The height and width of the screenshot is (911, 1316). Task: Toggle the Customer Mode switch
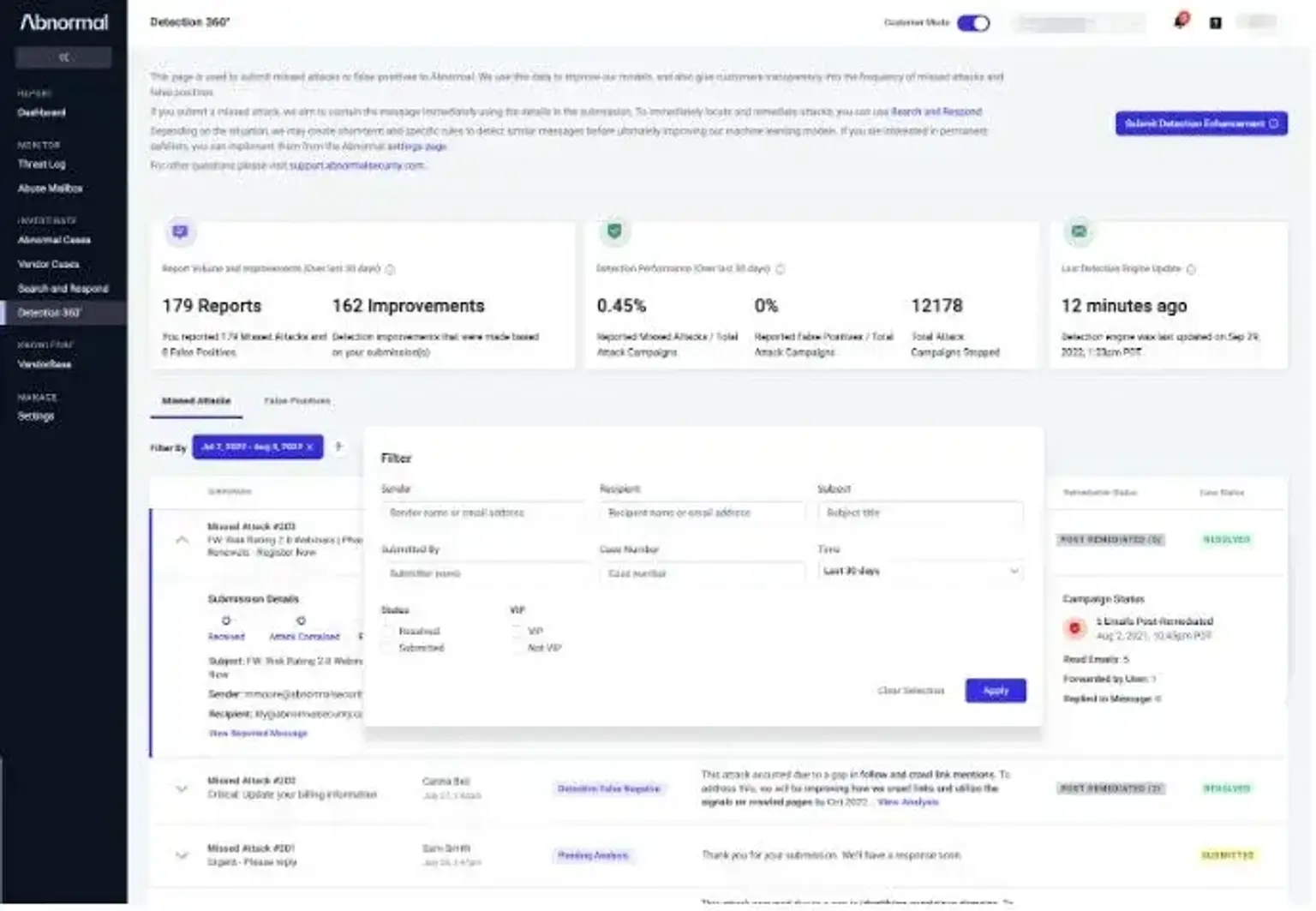pyautogui.click(x=972, y=23)
